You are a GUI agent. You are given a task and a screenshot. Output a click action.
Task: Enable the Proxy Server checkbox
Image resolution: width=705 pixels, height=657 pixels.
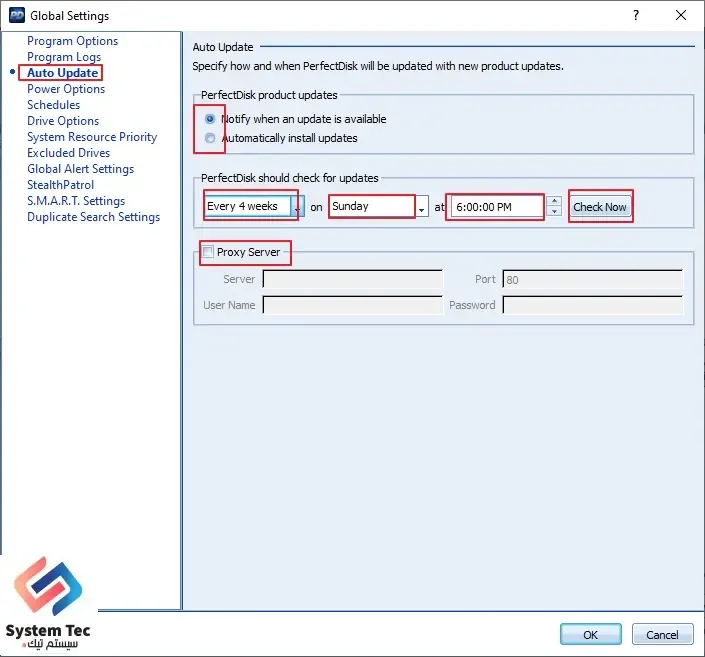(x=208, y=251)
